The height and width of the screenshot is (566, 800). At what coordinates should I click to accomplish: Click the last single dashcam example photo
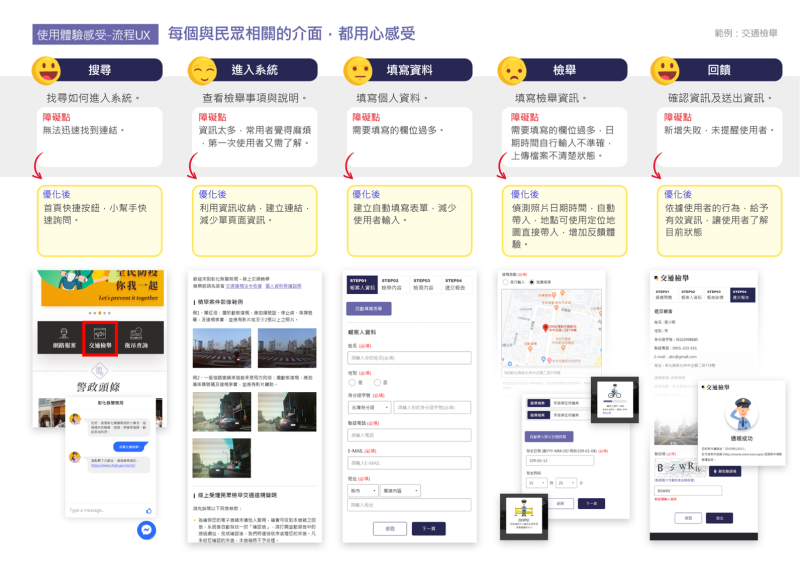coord(221,458)
